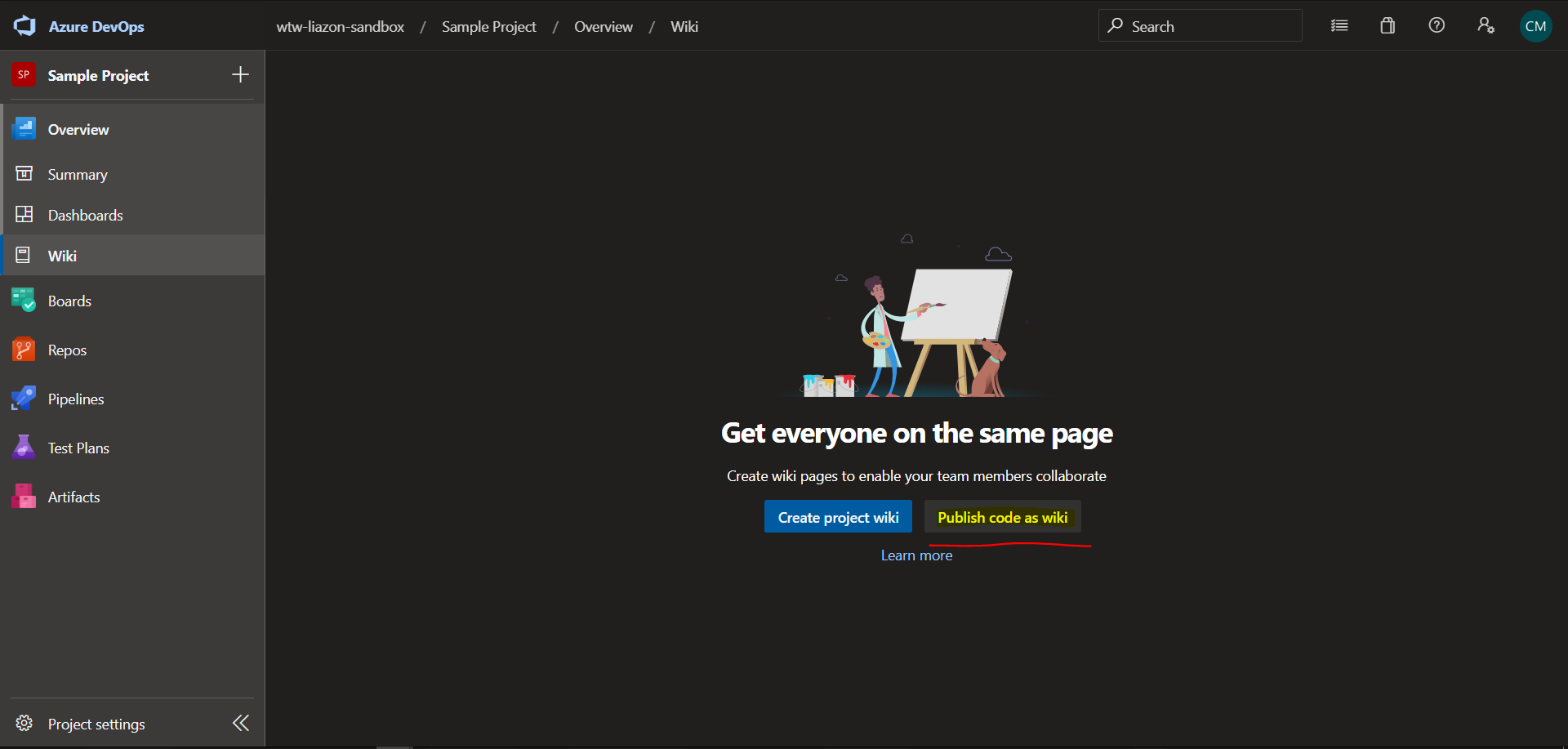The width and height of the screenshot is (1568, 749).
Task: Open the CM account avatar
Action: click(x=1535, y=26)
